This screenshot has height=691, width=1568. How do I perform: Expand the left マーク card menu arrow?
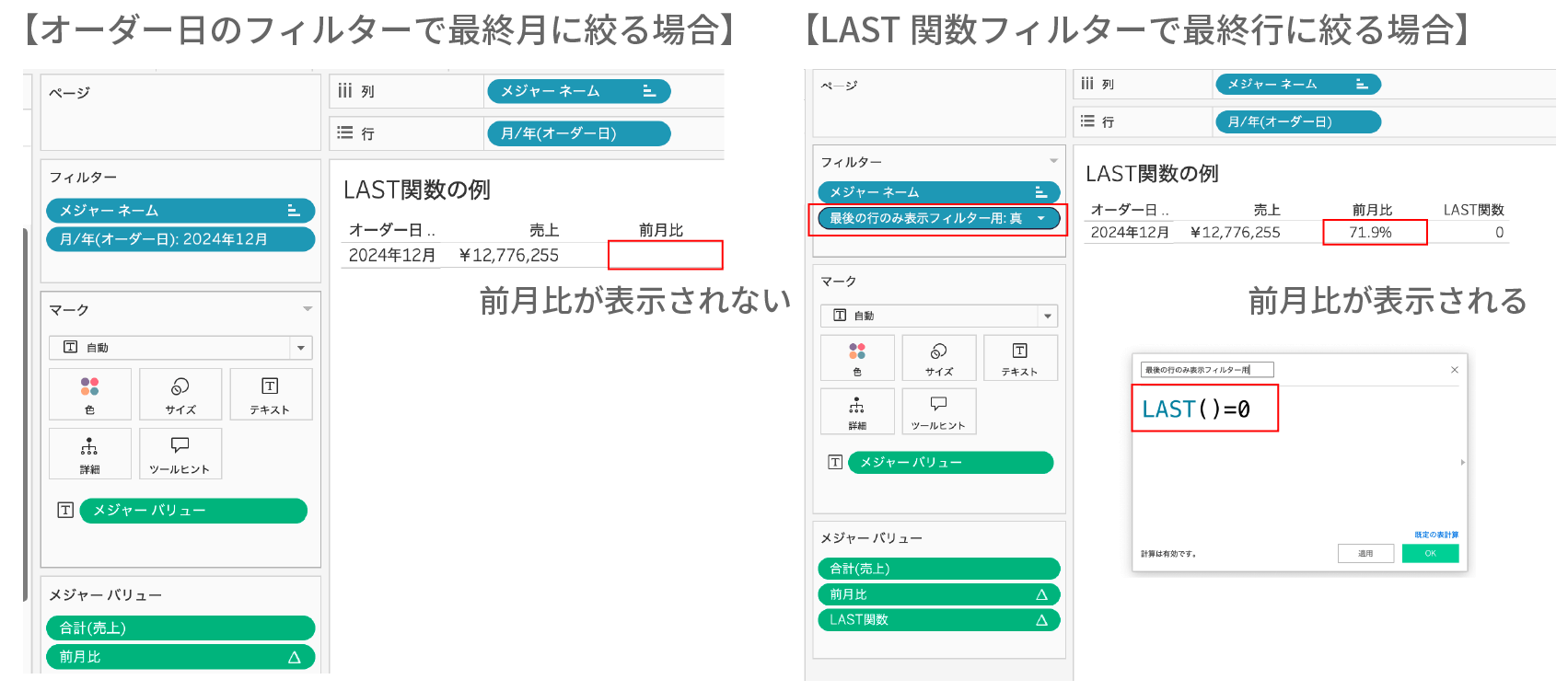pos(308,309)
